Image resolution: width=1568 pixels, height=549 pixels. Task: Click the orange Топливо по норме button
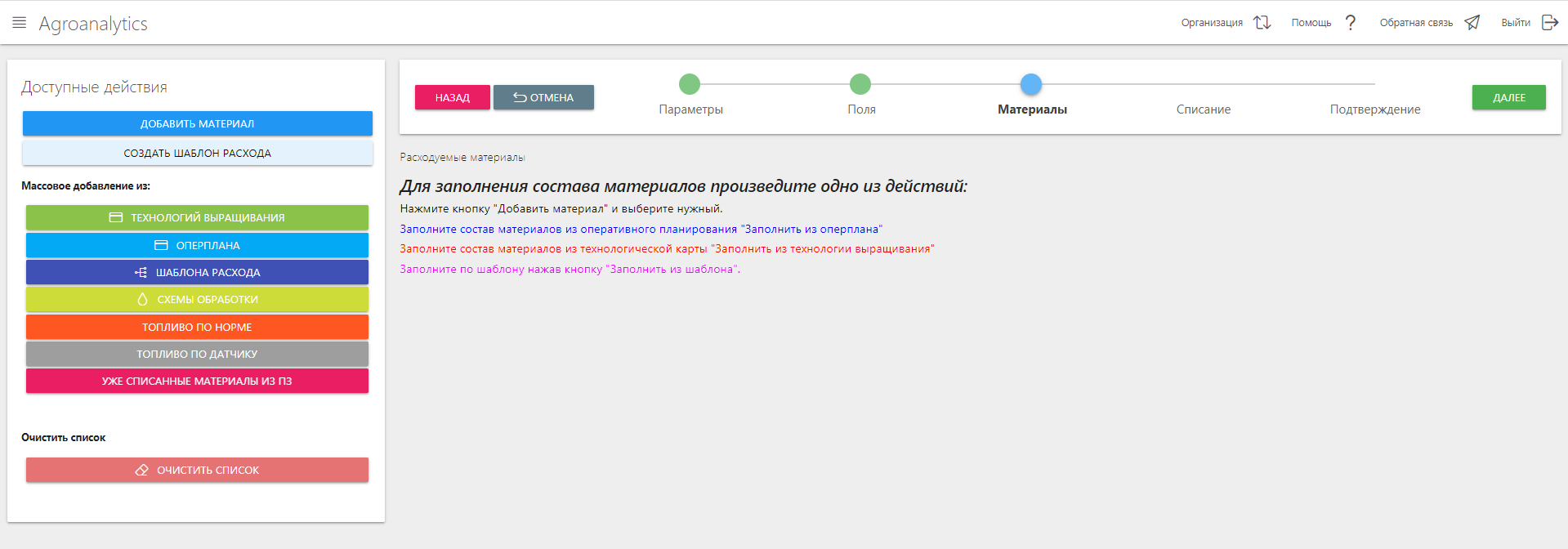pyautogui.click(x=197, y=327)
